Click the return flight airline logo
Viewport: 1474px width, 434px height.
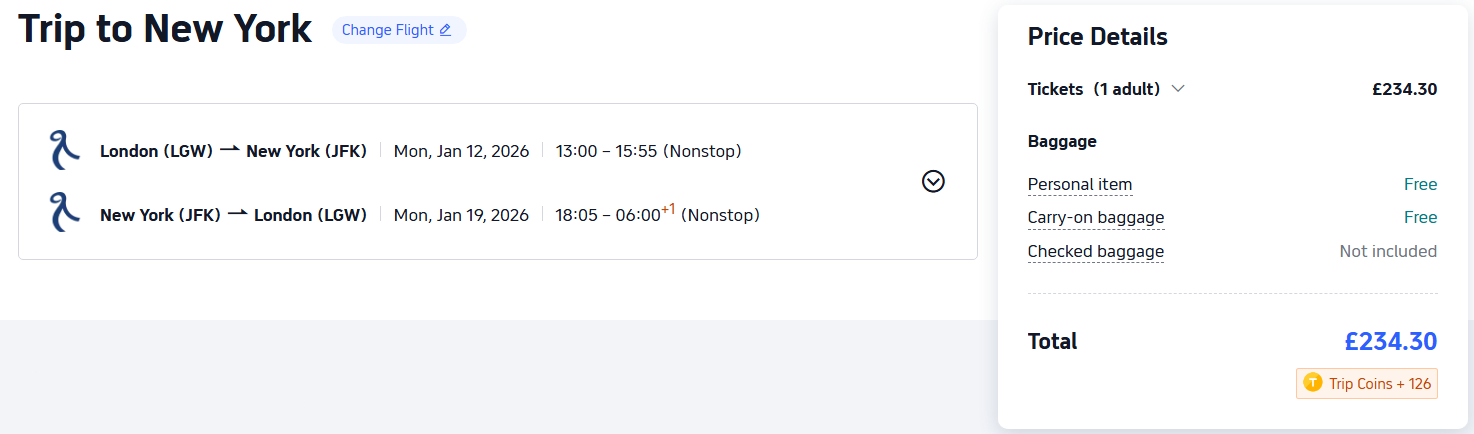point(63,213)
